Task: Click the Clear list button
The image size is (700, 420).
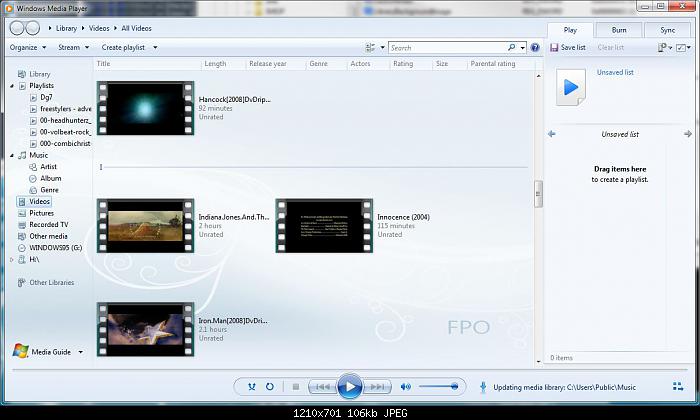Action: tap(611, 47)
